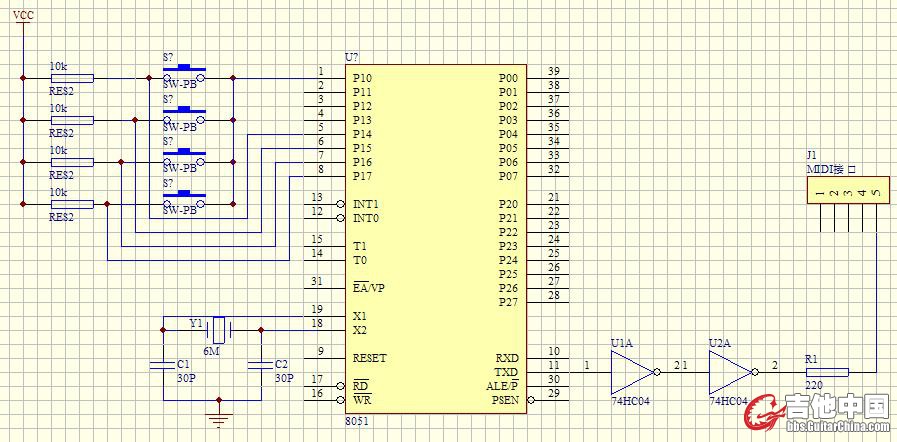Click pin number 9 beside RESET
The height and width of the screenshot is (442, 897).
click(321, 351)
